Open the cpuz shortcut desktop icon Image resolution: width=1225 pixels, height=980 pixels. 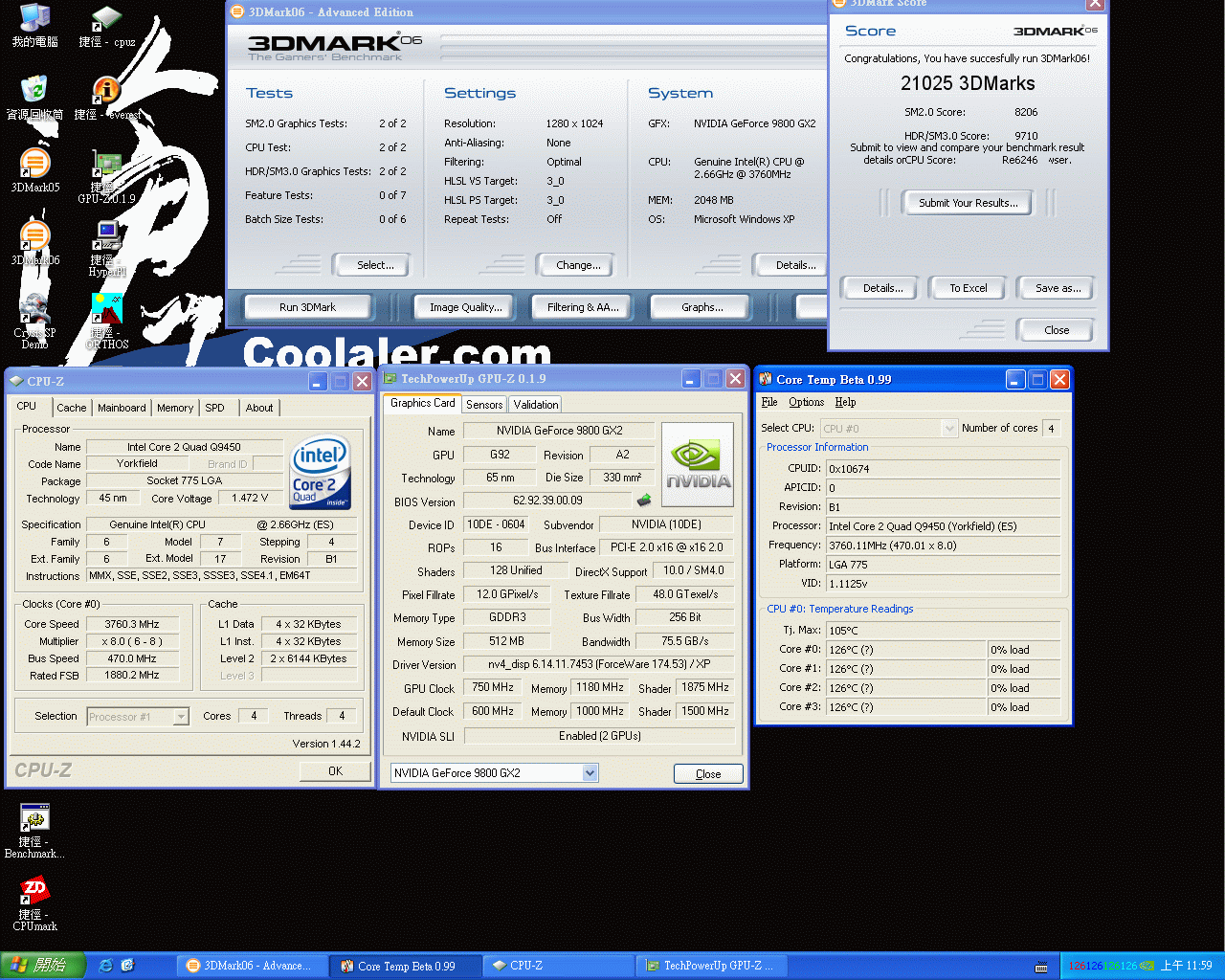[106, 26]
